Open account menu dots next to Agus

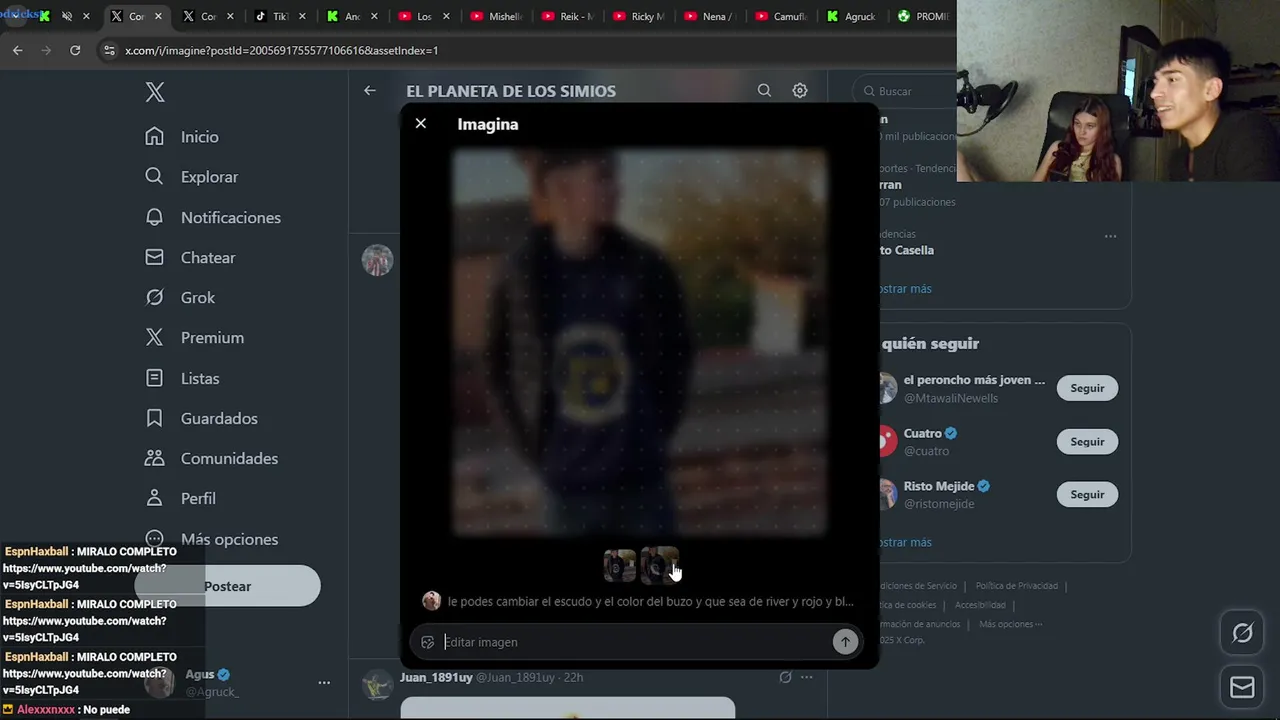(x=324, y=683)
